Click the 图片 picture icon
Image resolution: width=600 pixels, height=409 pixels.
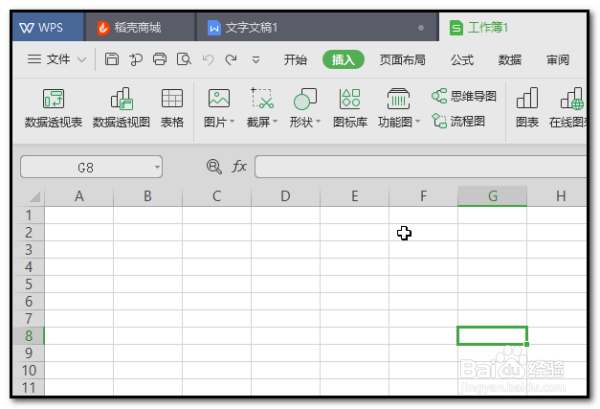coord(218,99)
